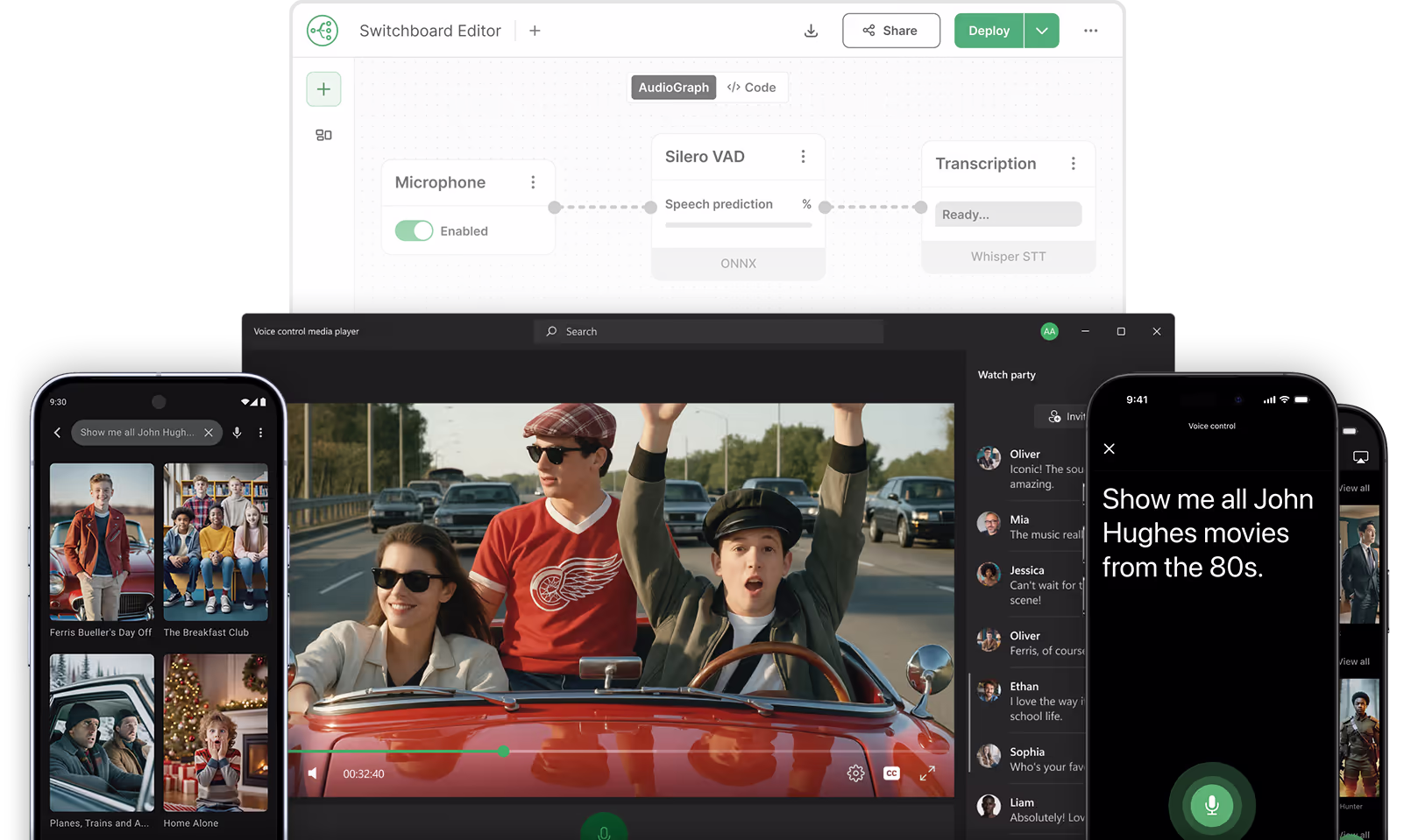Open the AA user avatar in the media player
Image resolution: width=1418 pixels, height=840 pixels.
tap(1049, 331)
